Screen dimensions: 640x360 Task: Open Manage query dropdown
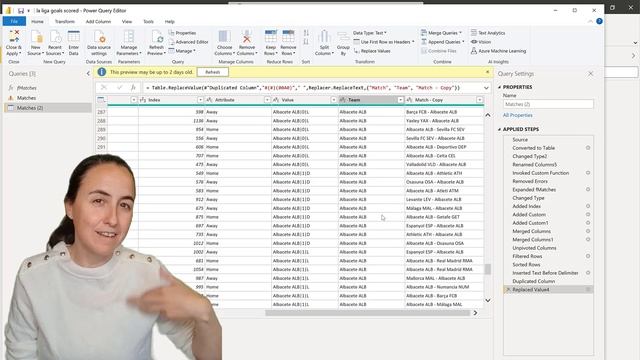coord(182,51)
